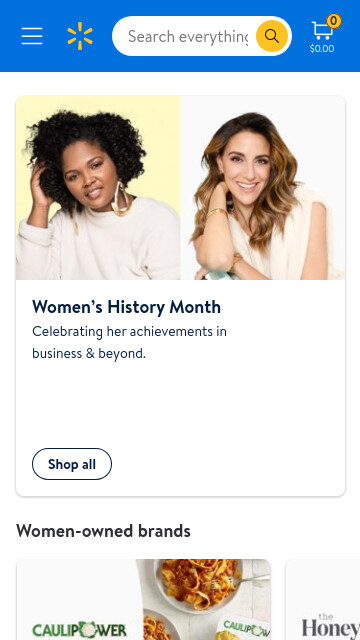Click the Celebrating her achievements description text
Image resolution: width=360 pixels, height=640 pixels.
tap(129, 342)
